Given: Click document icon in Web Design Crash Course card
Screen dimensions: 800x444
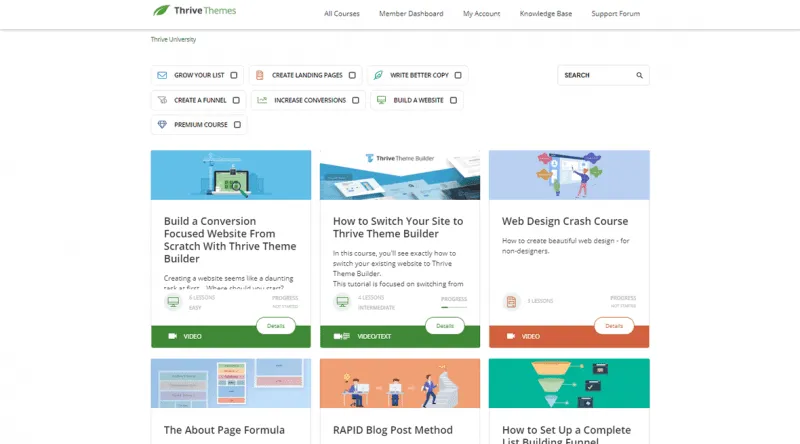Looking at the screenshot, I should (511, 302).
